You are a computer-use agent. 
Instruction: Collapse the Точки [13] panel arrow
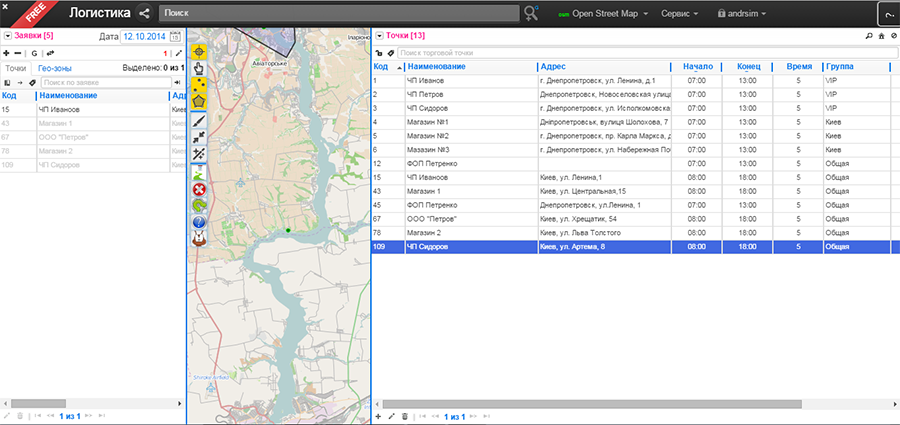[x=379, y=36]
